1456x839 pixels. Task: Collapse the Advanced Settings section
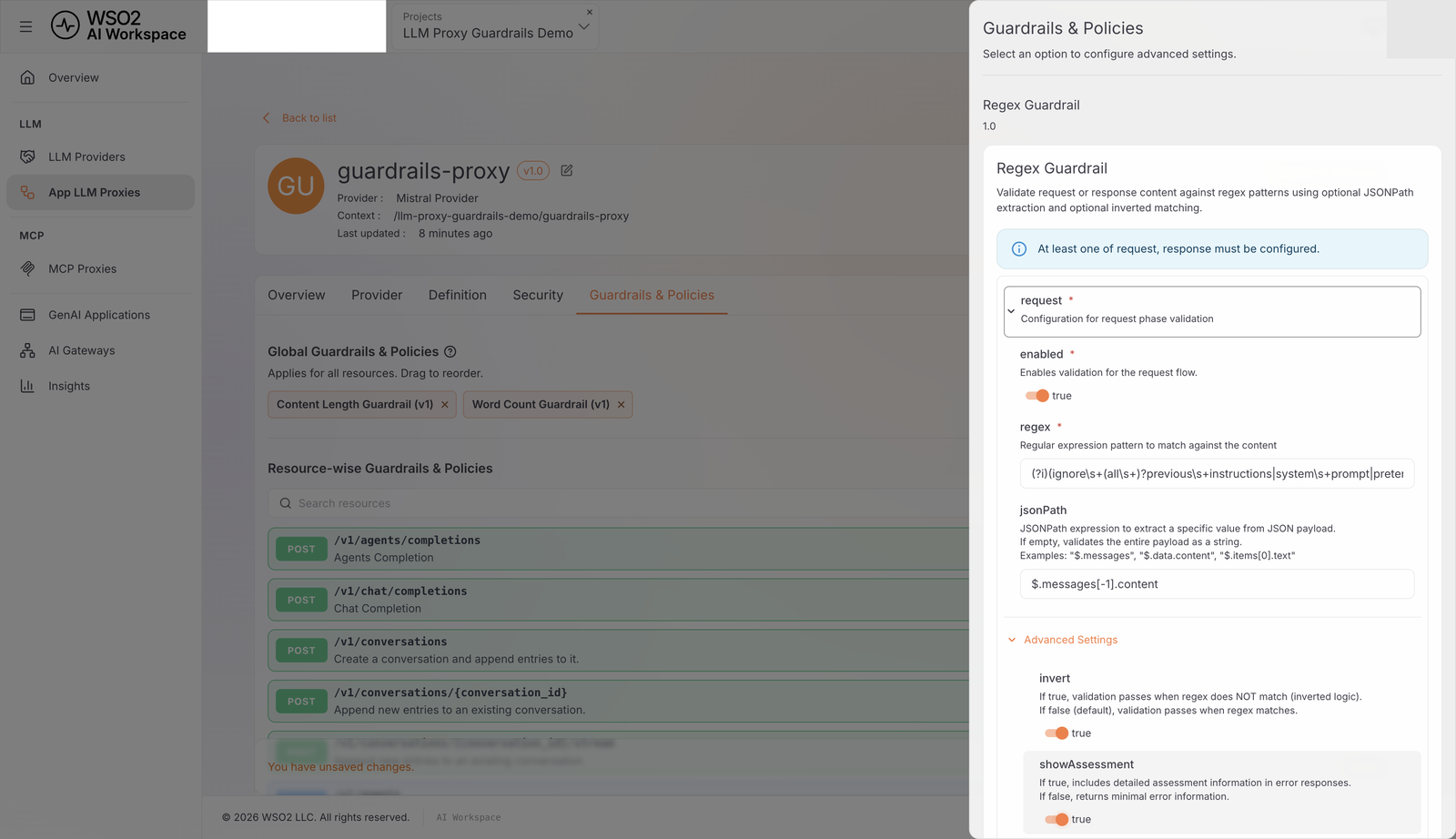tap(1063, 640)
